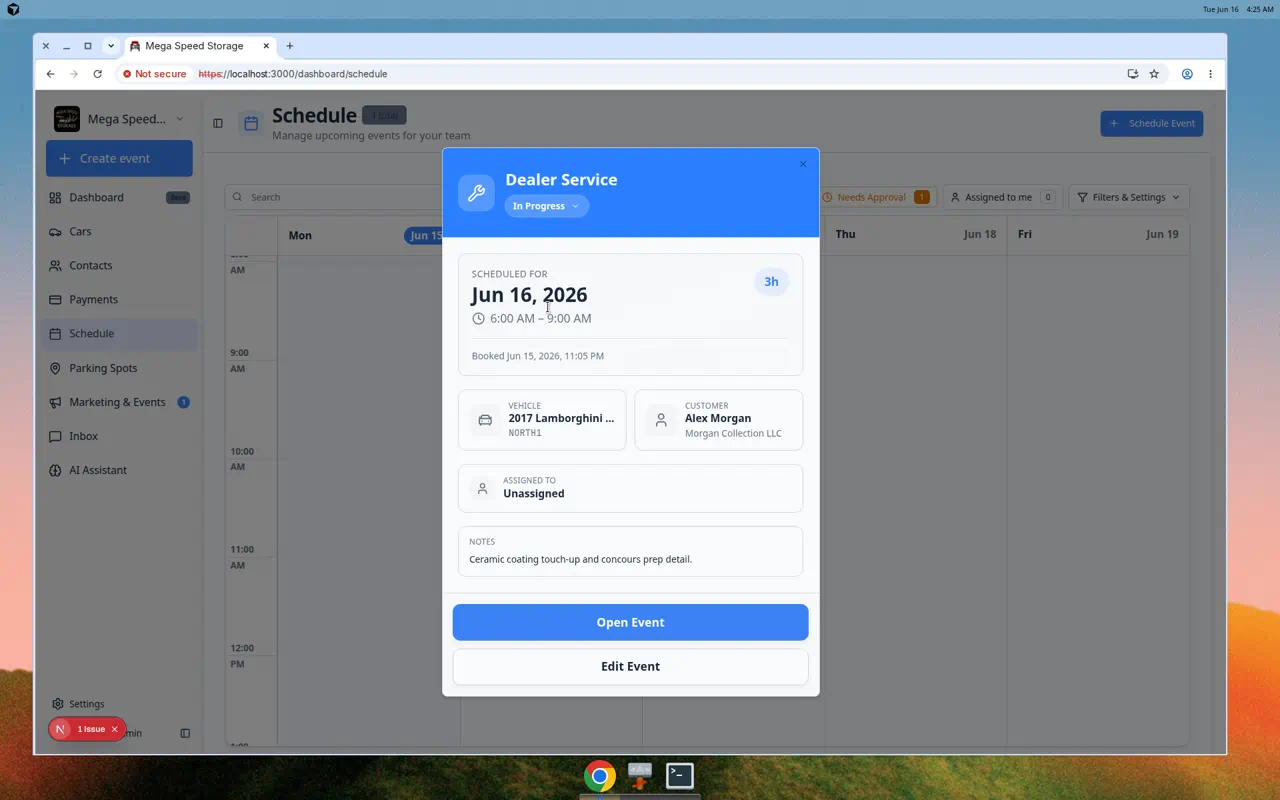Click the clock icon beside 6:00 AM
Screen dimensions: 1280x800
pyautogui.click(x=478, y=319)
